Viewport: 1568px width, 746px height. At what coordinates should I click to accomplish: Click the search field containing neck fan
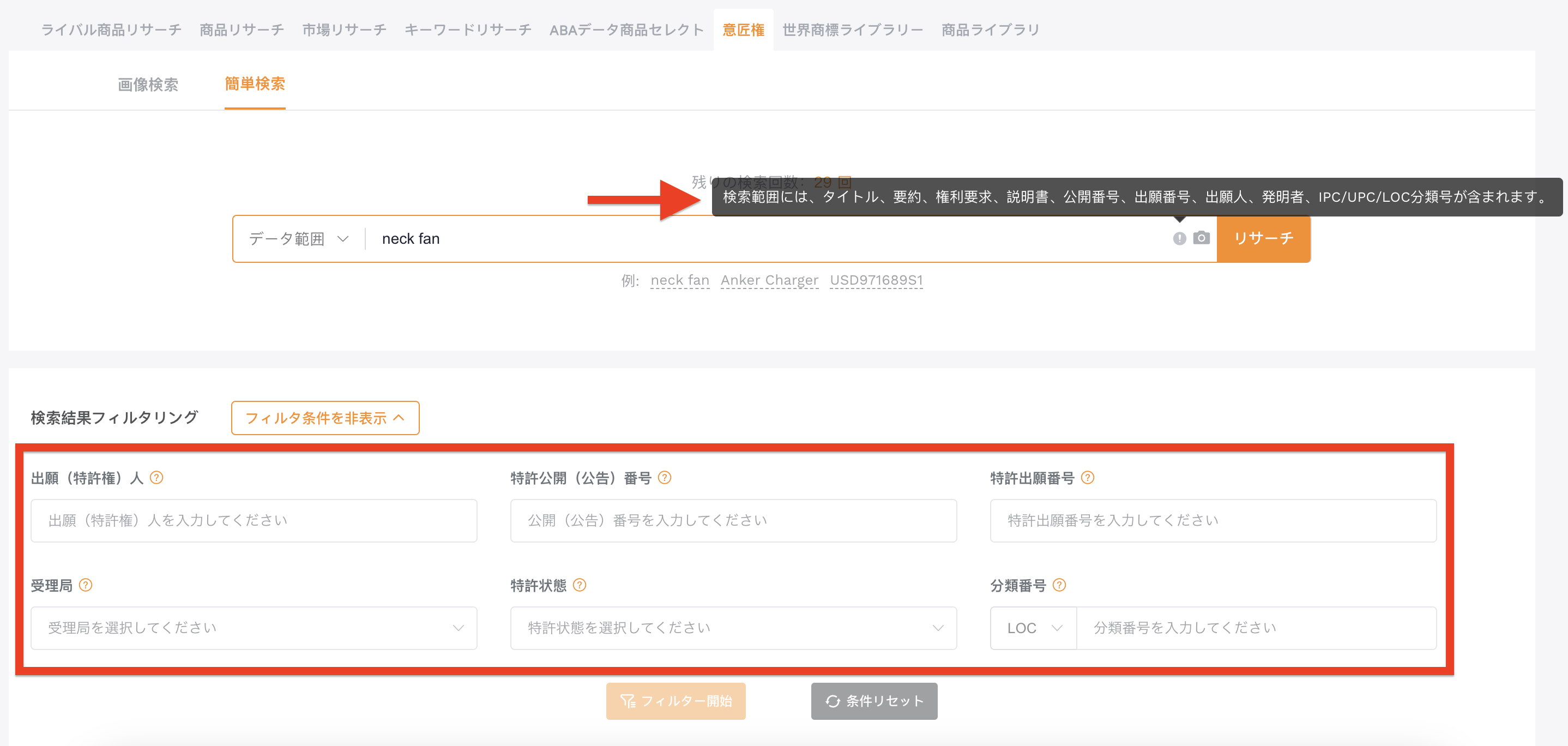point(770,239)
